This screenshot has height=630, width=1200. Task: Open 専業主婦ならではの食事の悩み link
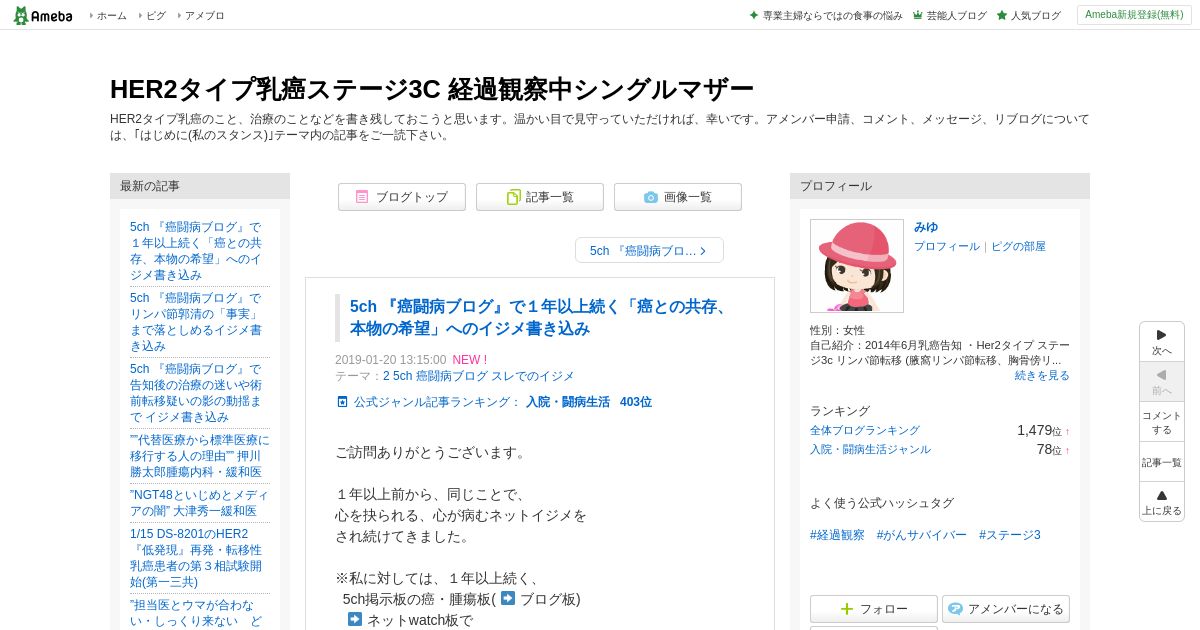click(x=832, y=16)
